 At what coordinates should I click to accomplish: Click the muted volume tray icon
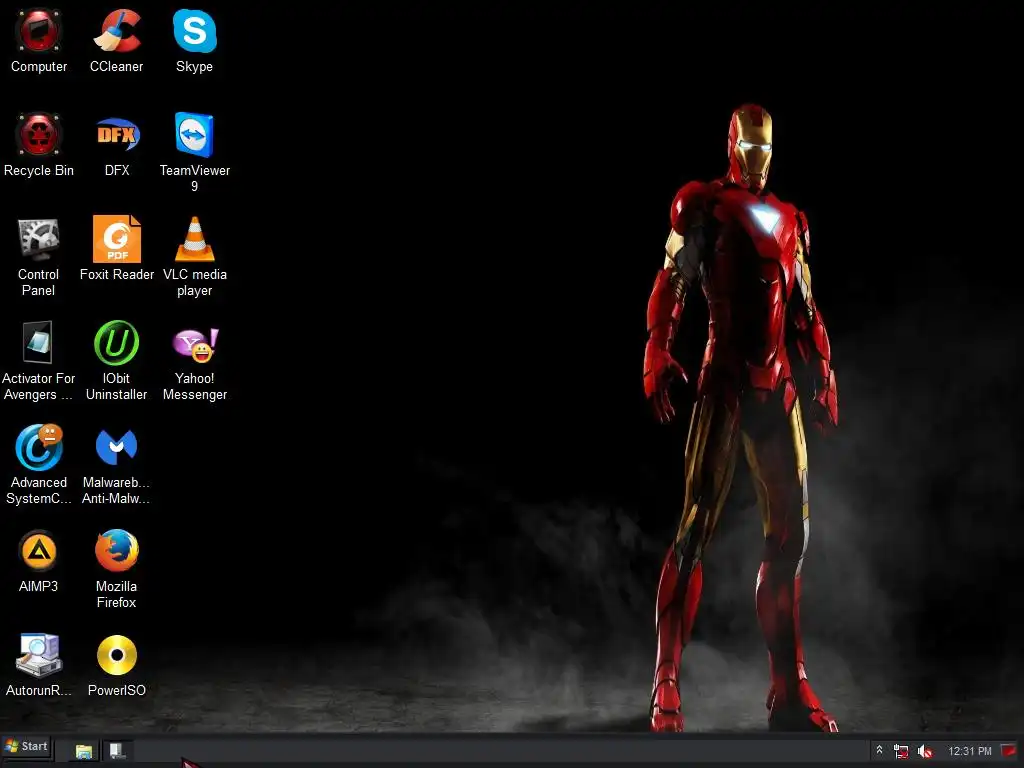(925, 751)
